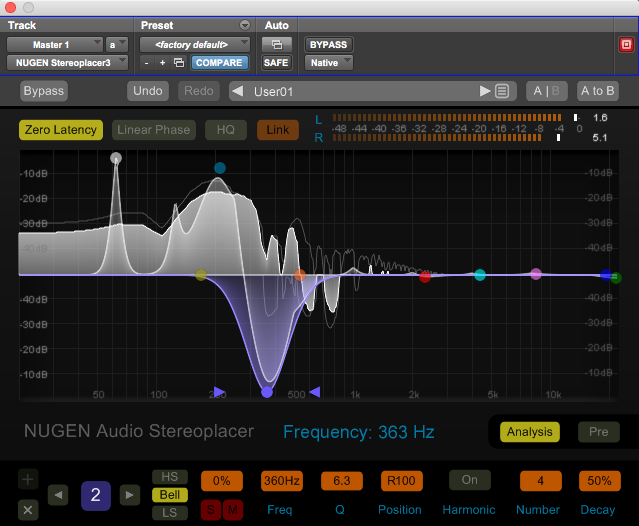Click the harmonic Number value 4
Image resolution: width=639 pixels, height=526 pixels.
click(540, 481)
